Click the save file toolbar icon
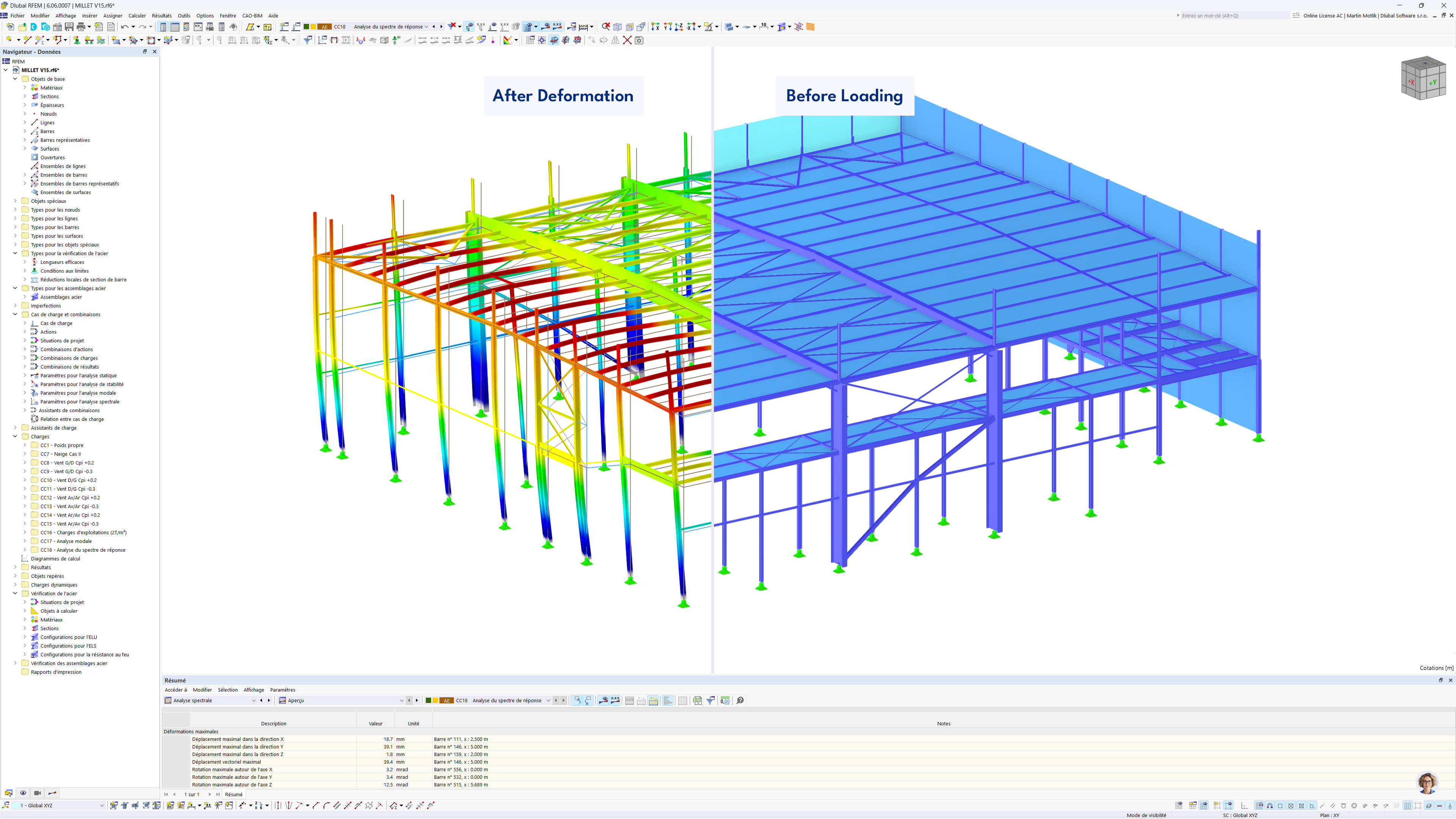1456x819 pixels. pyautogui.click(x=69, y=27)
